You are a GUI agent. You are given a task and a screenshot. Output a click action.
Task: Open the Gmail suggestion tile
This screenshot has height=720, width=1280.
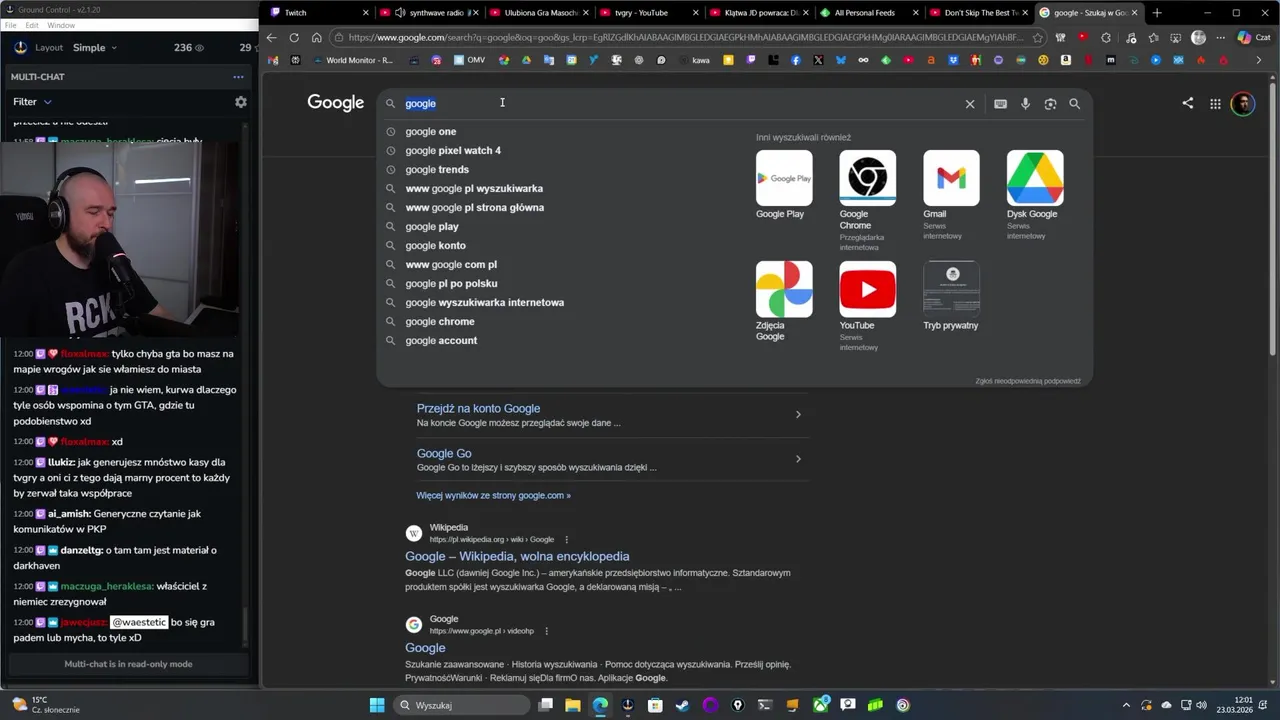pyautogui.click(x=951, y=195)
